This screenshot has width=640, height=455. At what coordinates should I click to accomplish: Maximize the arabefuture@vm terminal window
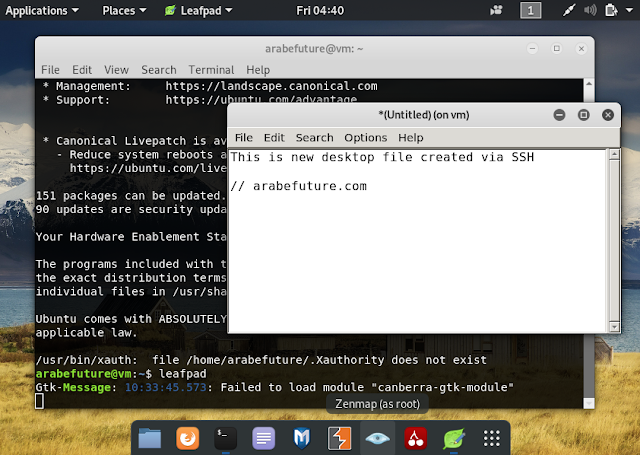557,49
